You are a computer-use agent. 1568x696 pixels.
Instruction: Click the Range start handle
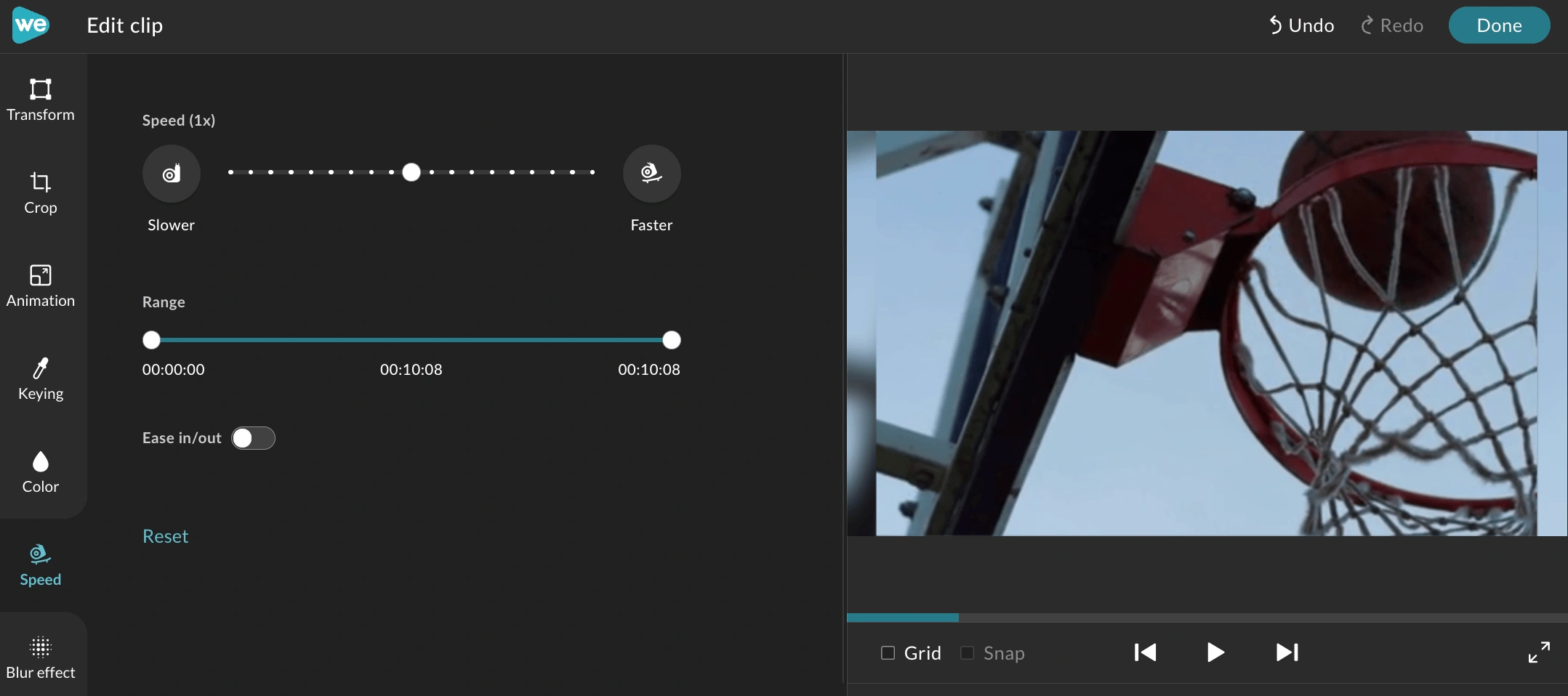pos(151,340)
